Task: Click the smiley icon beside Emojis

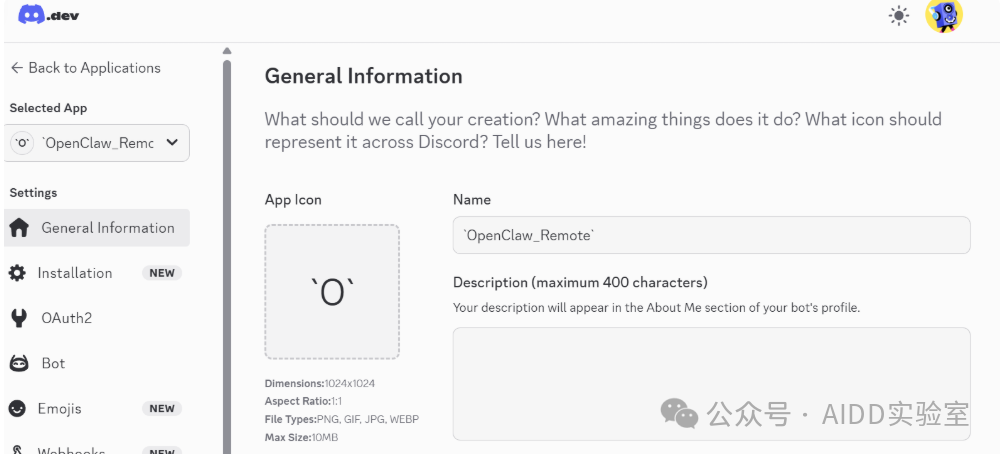Action: [18, 408]
